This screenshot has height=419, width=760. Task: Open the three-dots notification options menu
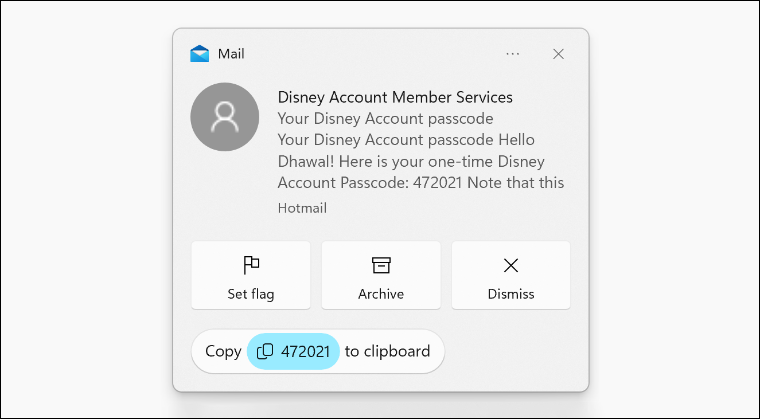(x=512, y=54)
